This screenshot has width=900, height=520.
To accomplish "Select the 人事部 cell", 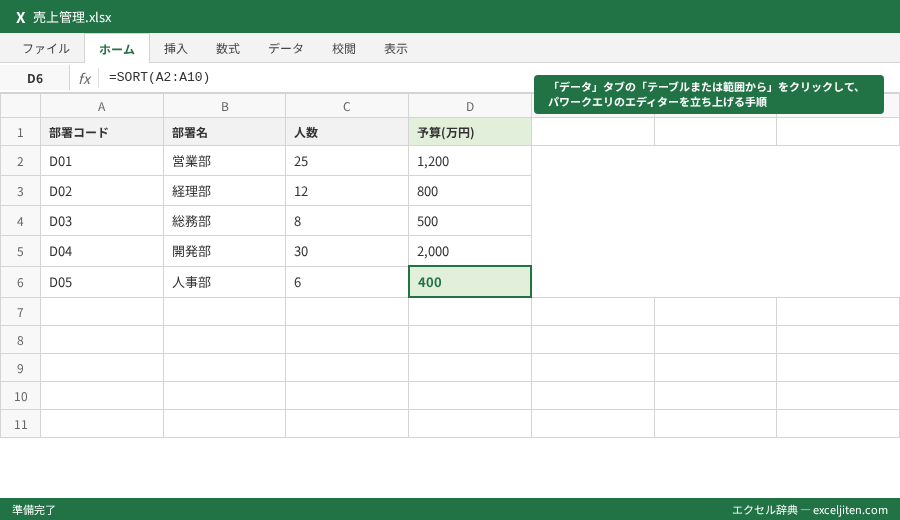I will [224, 282].
